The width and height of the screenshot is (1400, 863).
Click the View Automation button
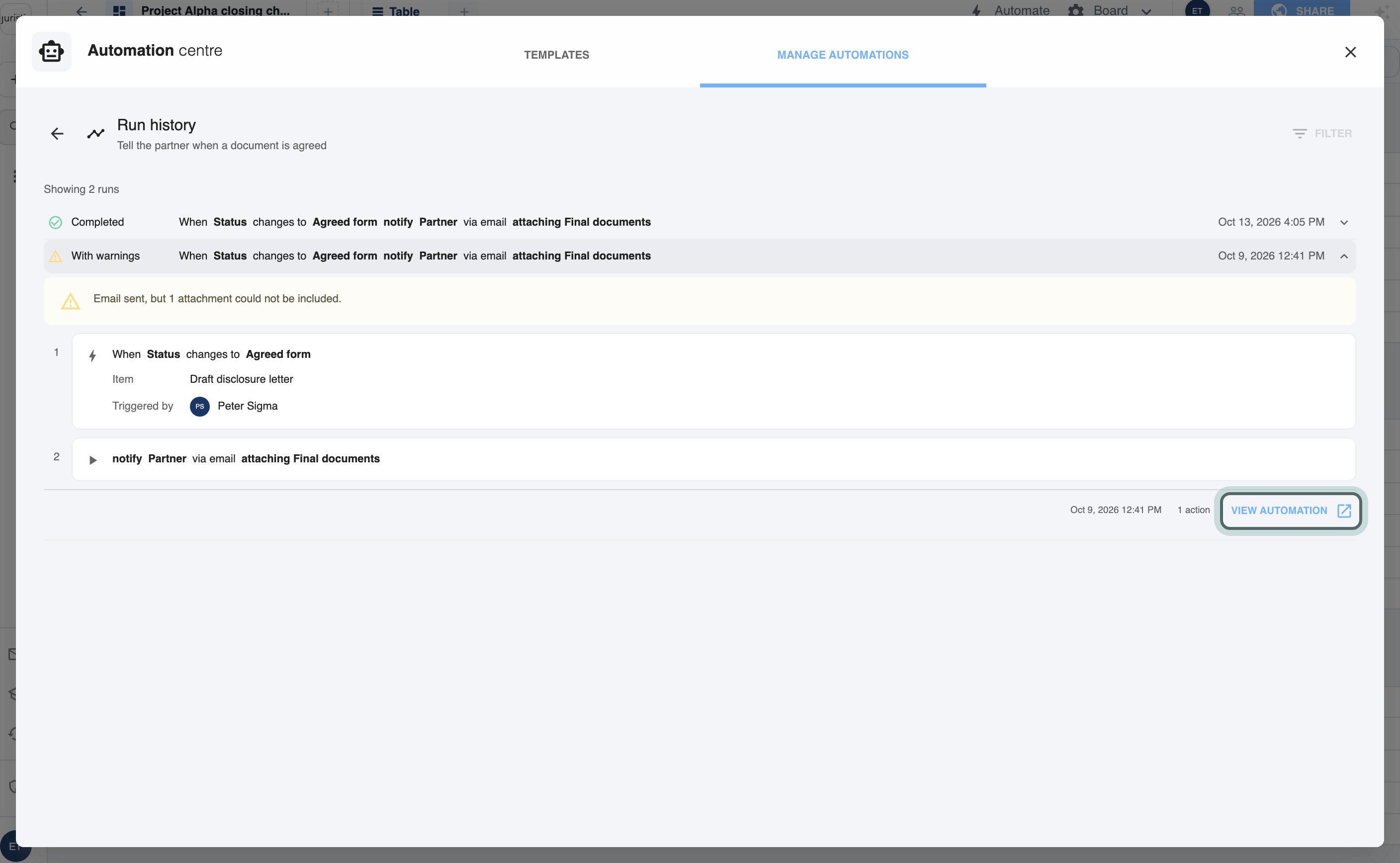coord(1291,511)
